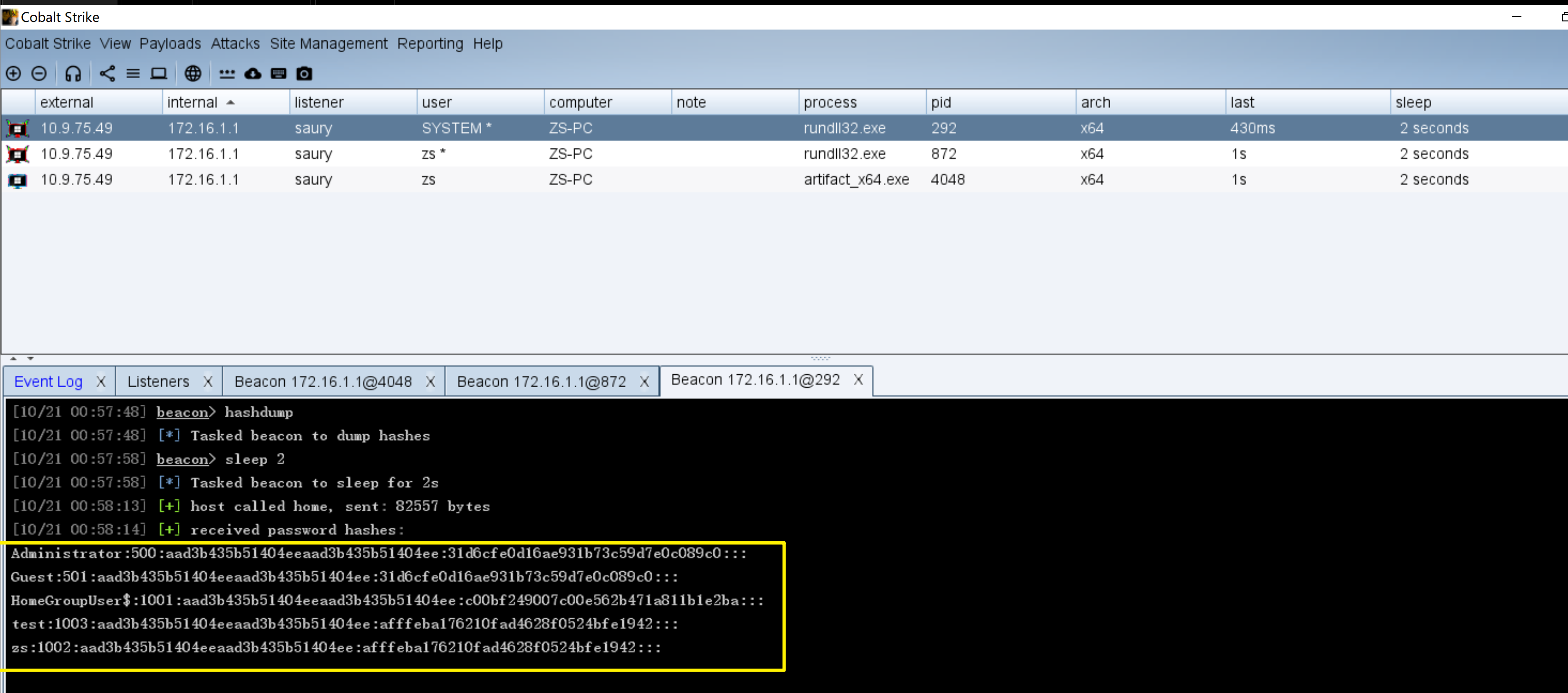Open listeners via the headphones icon

click(x=73, y=74)
